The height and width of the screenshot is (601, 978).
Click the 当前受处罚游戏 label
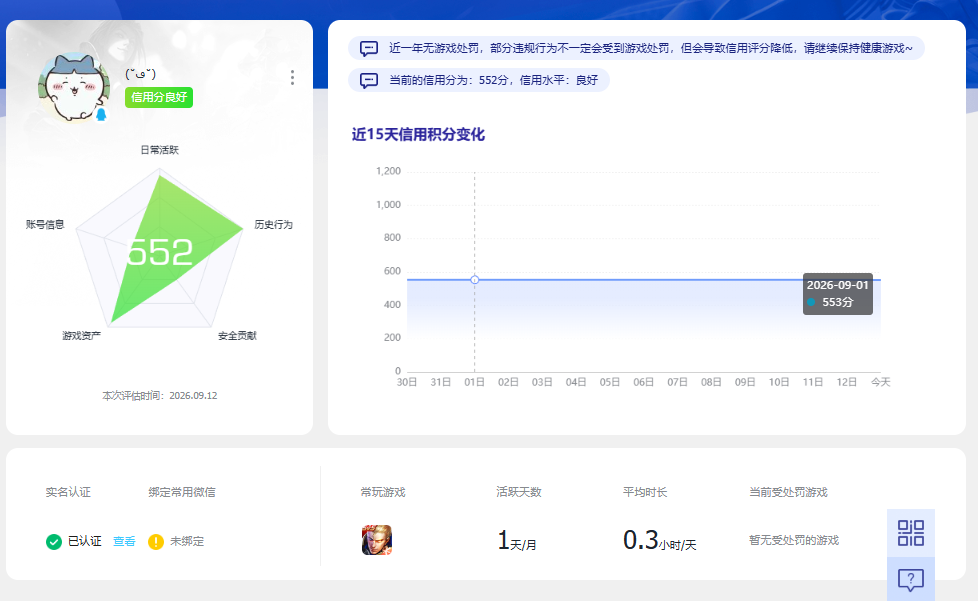point(788,492)
